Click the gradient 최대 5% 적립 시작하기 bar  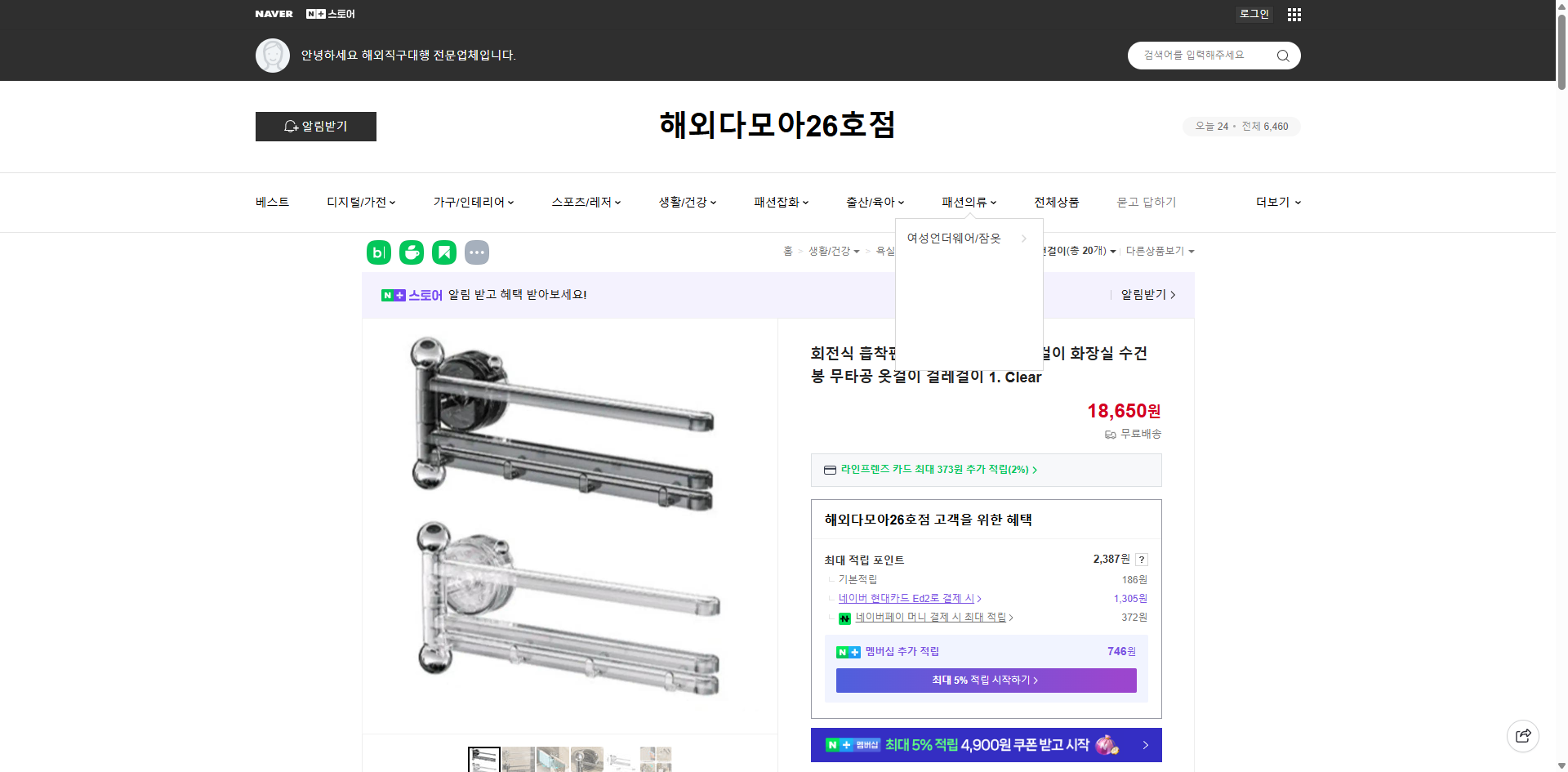(986, 680)
